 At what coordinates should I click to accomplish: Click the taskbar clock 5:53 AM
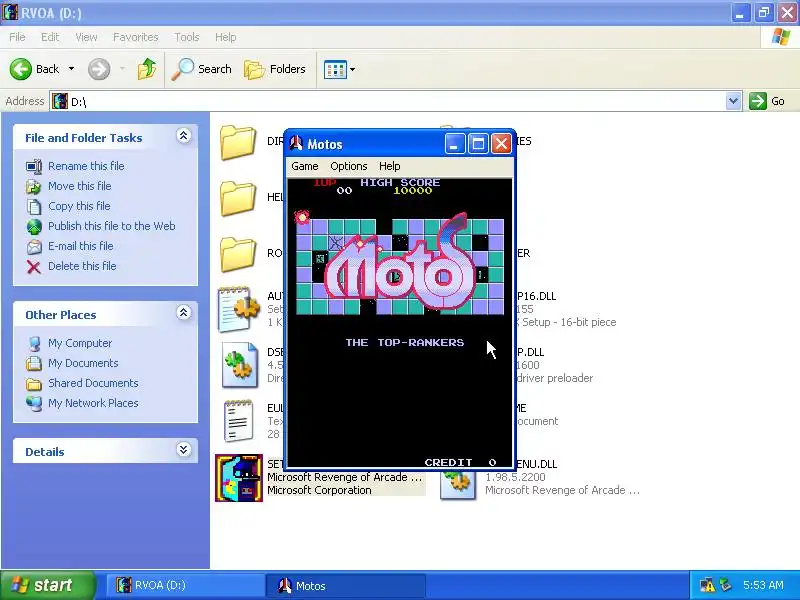coord(763,585)
